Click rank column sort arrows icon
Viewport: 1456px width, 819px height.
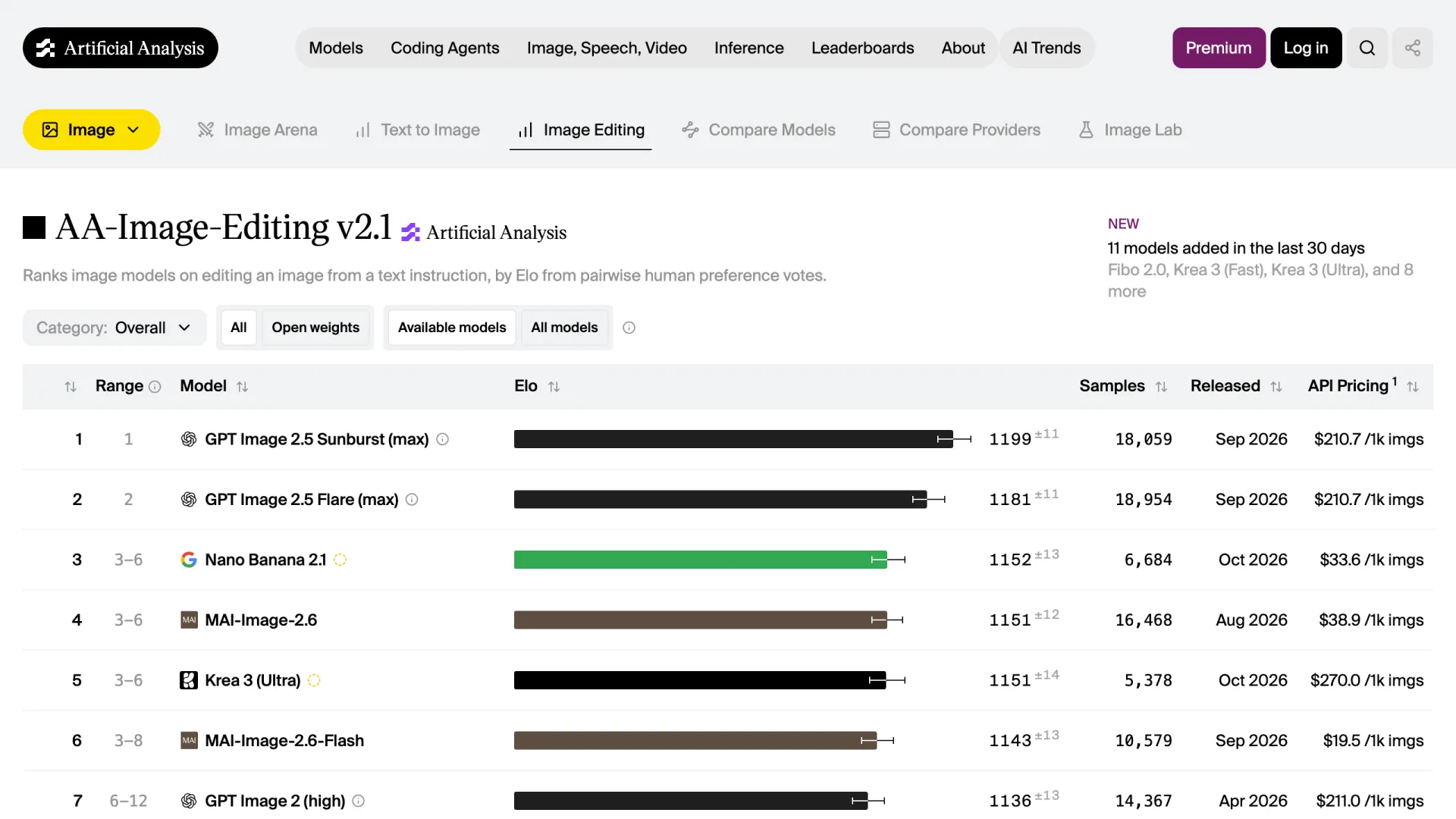click(71, 387)
